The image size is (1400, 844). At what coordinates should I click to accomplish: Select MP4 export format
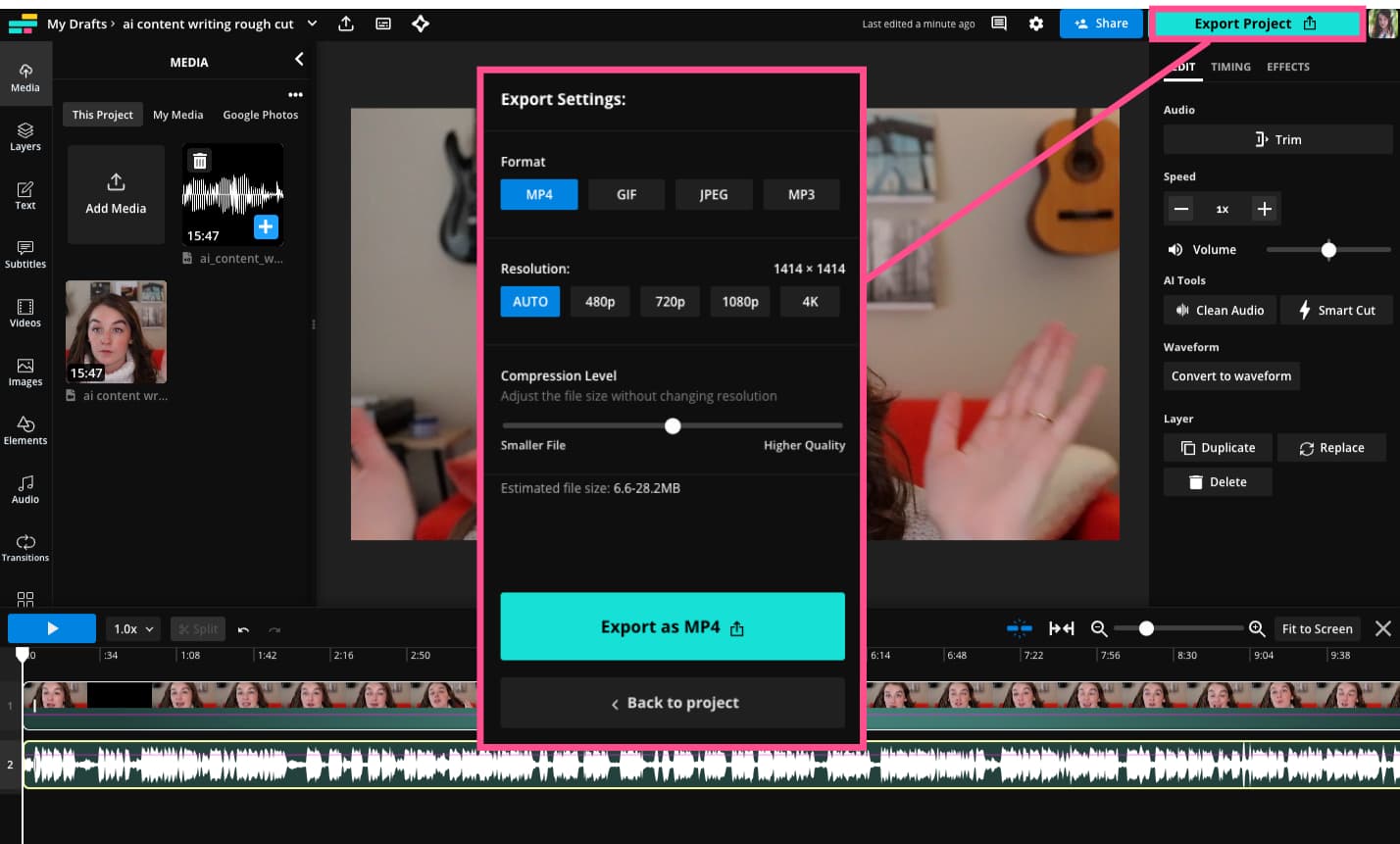(x=539, y=194)
